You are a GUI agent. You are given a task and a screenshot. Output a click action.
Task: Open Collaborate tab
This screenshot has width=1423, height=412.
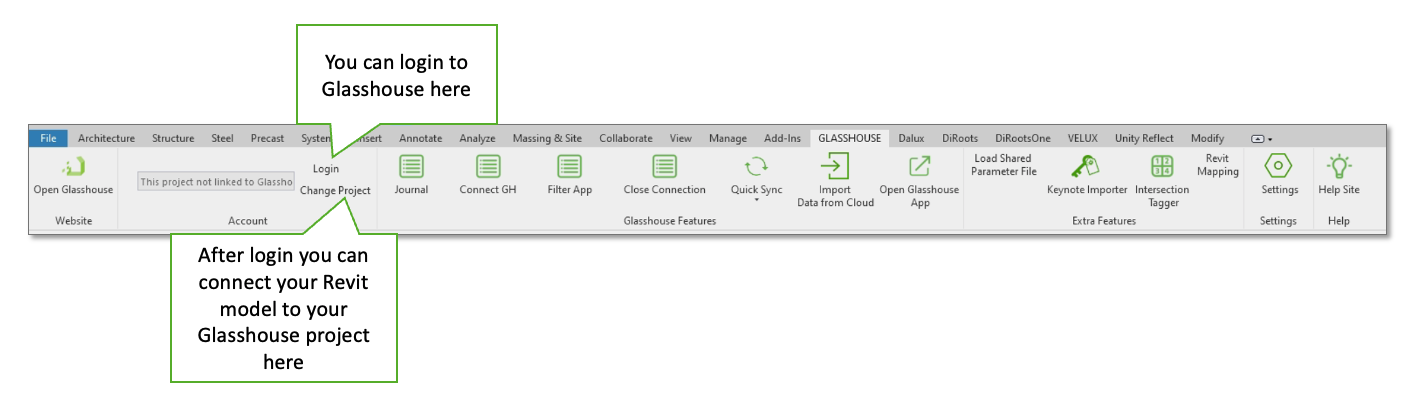click(x=626, y=138)
